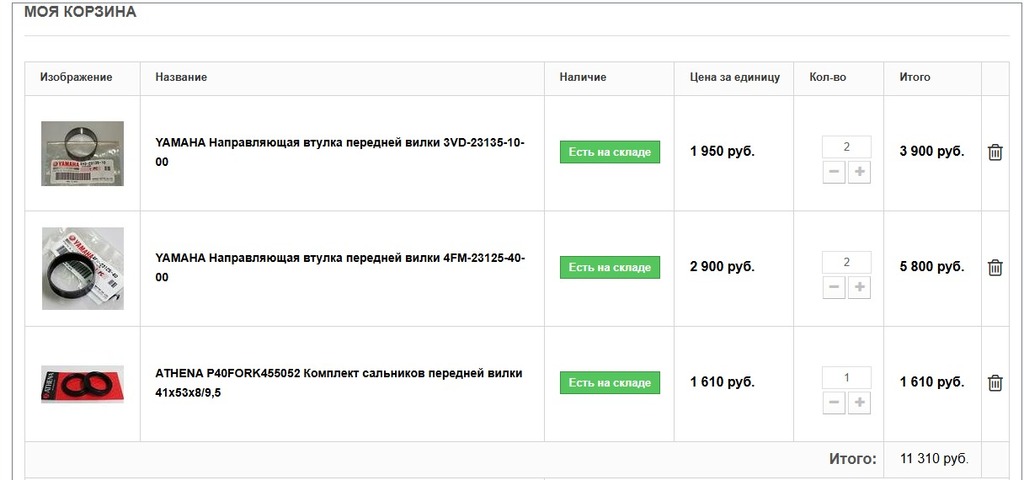Open product link YAMAHA 4FM-23125-40-00
The width and height of the screenshot is (1024, 480).
tap(340, 267)
